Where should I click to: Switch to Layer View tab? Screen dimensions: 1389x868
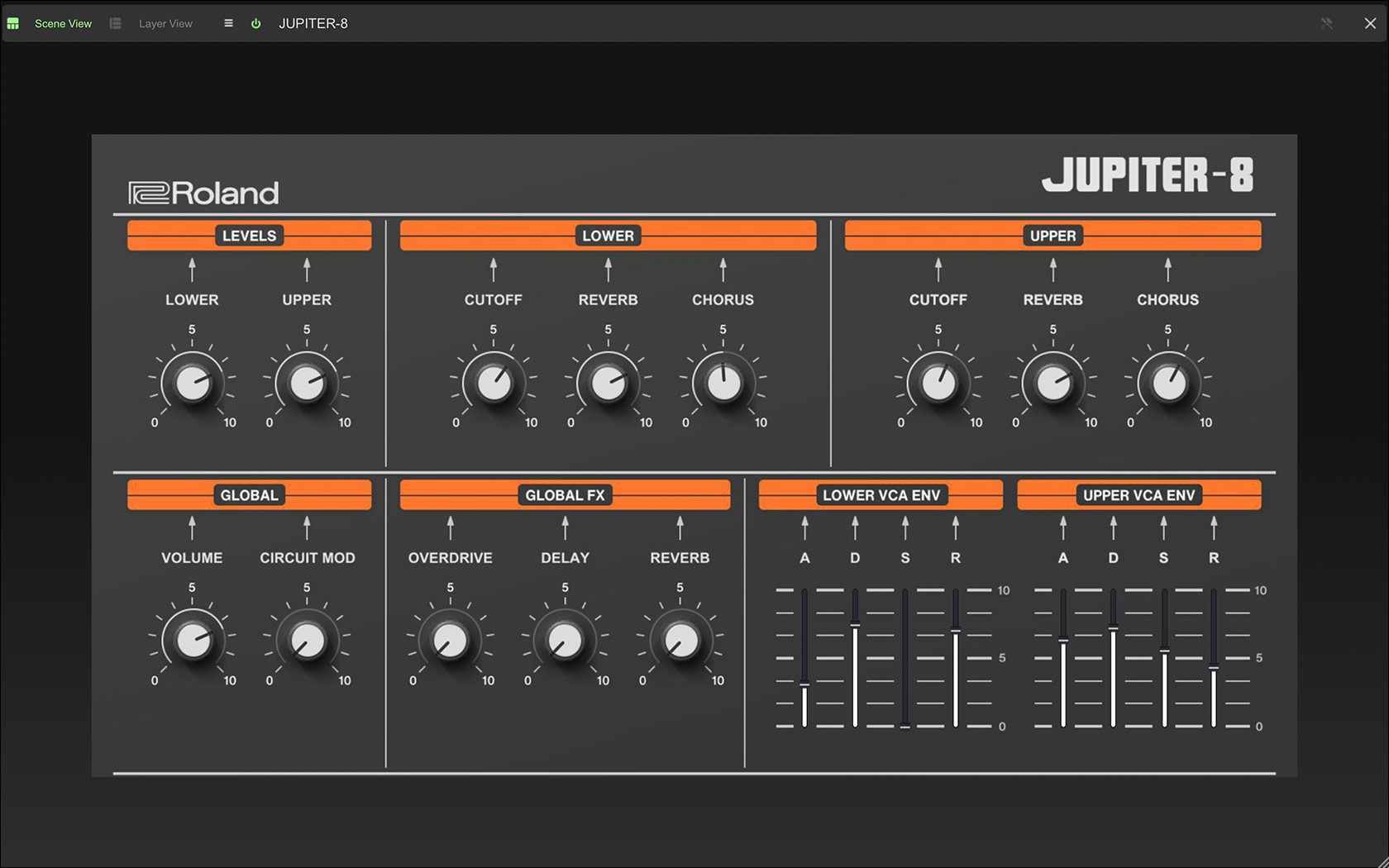pyautogui.click(x=165, y=23)
